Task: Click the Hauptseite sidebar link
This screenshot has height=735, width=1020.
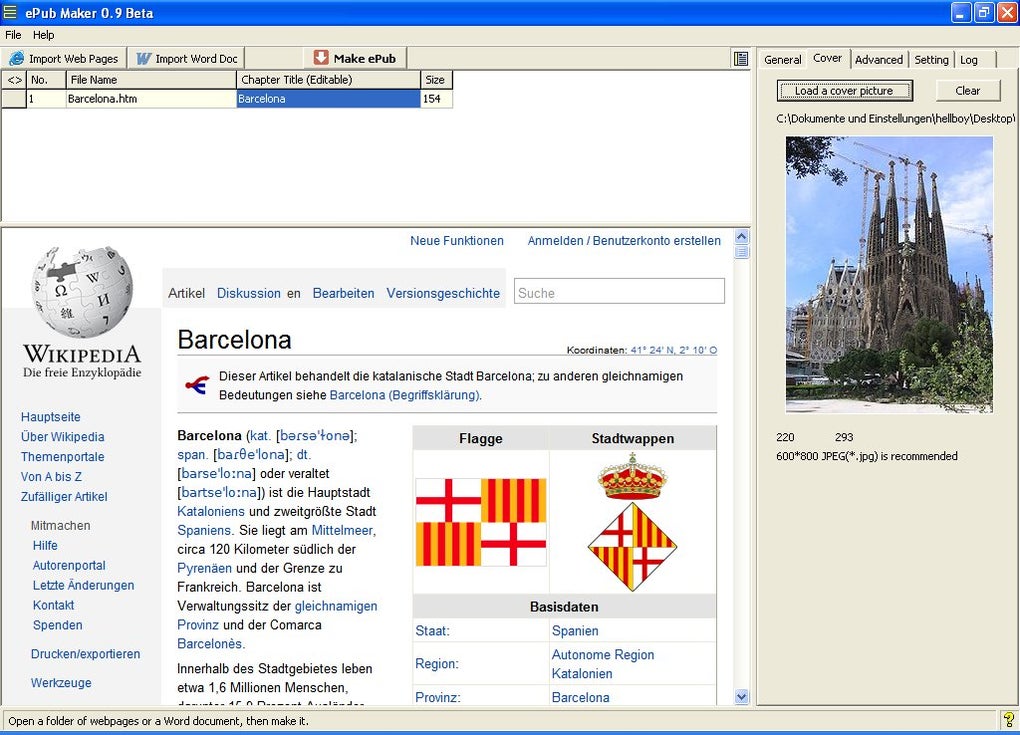Action: click(51, 417)
